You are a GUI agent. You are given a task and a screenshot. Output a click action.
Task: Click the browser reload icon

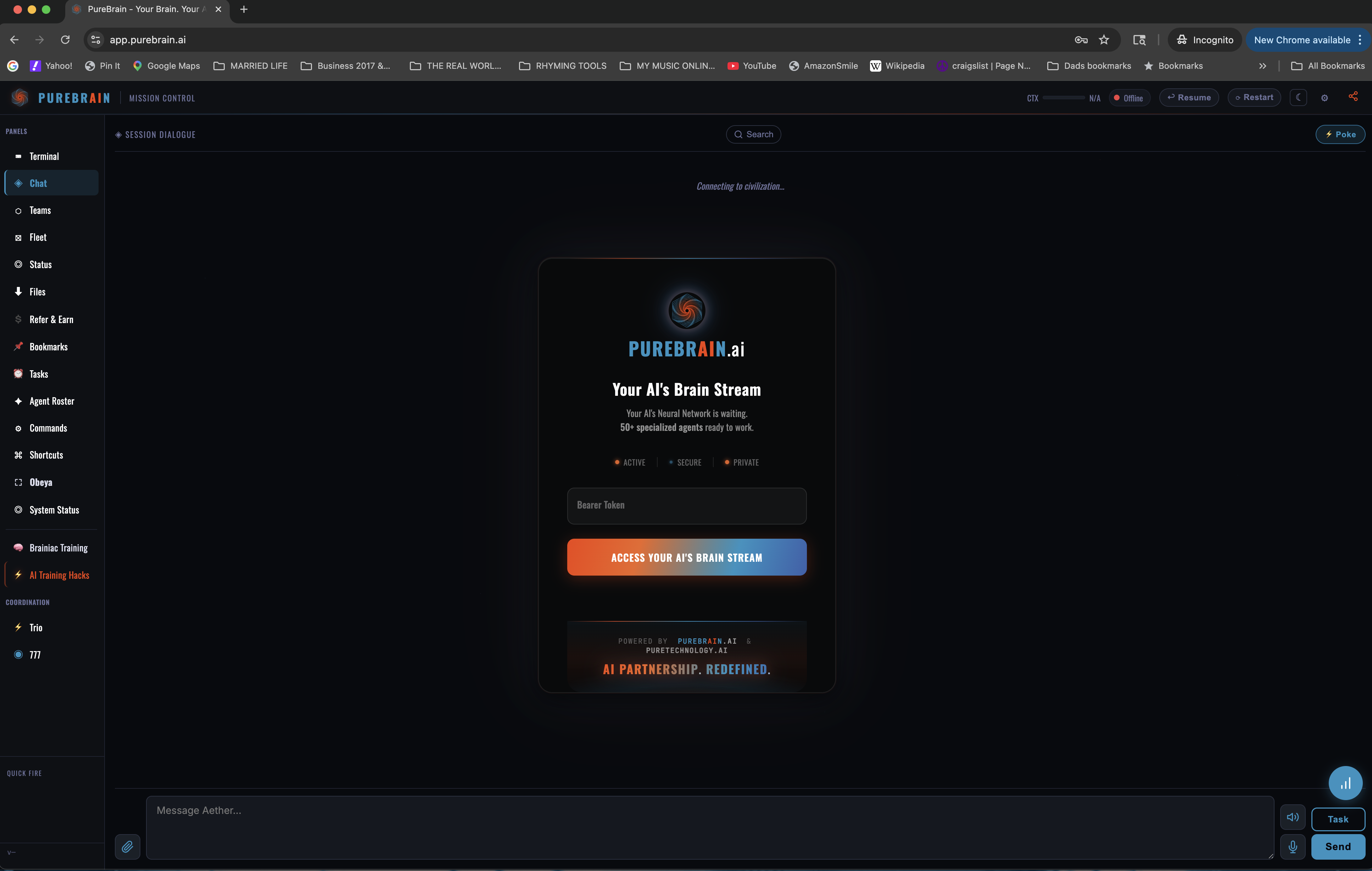point(66,40)
